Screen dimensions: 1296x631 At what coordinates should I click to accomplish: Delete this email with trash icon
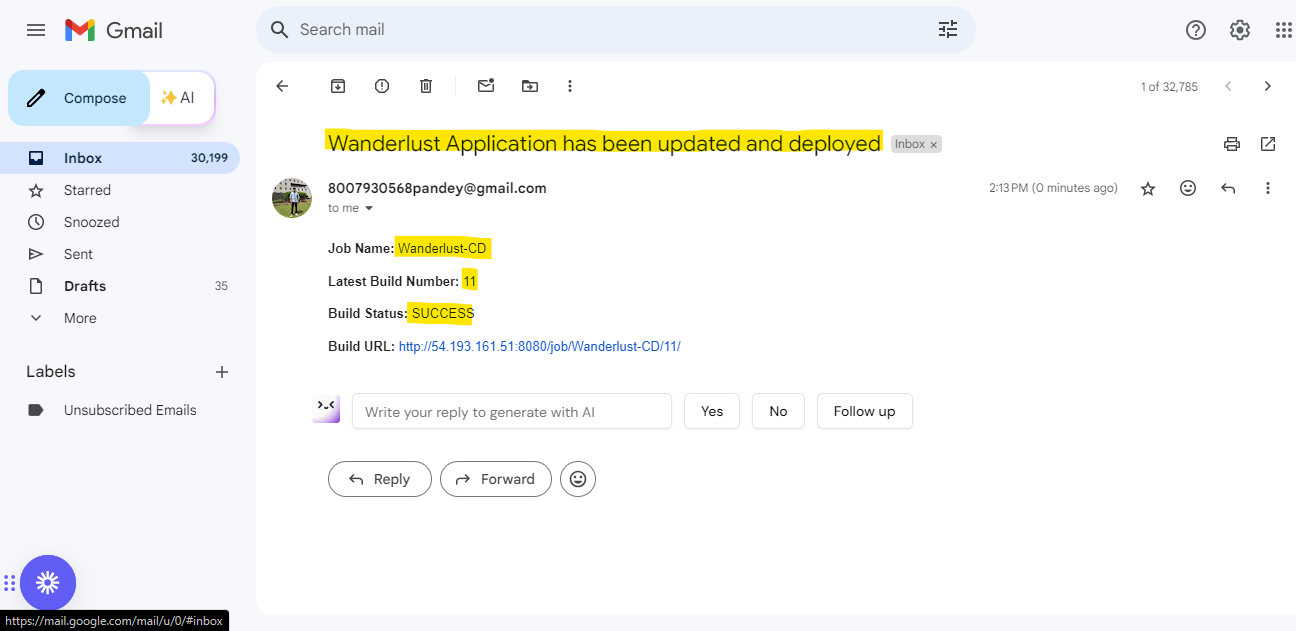[x=426, y=86]
